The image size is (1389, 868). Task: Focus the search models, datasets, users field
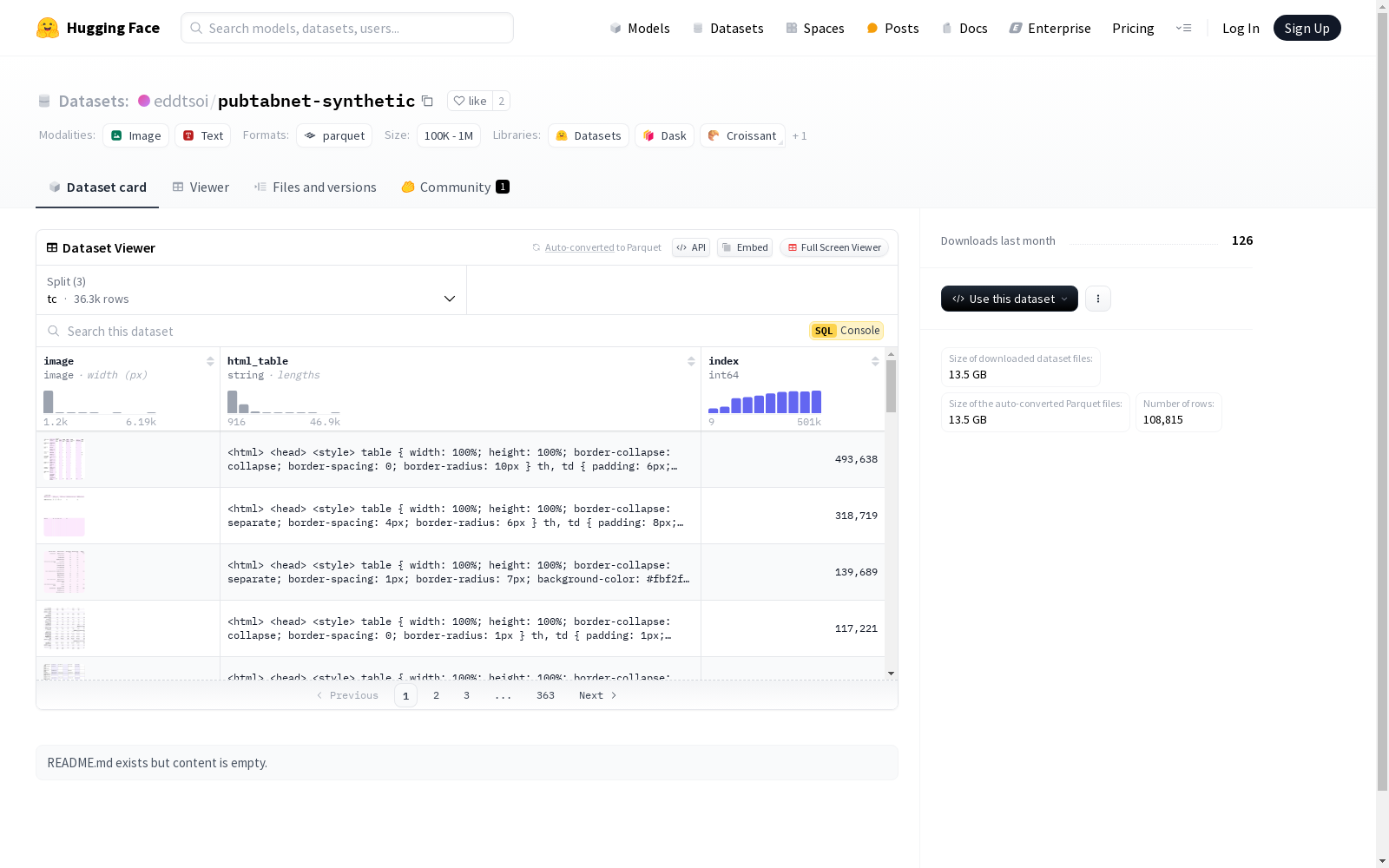tap(347, 28)
